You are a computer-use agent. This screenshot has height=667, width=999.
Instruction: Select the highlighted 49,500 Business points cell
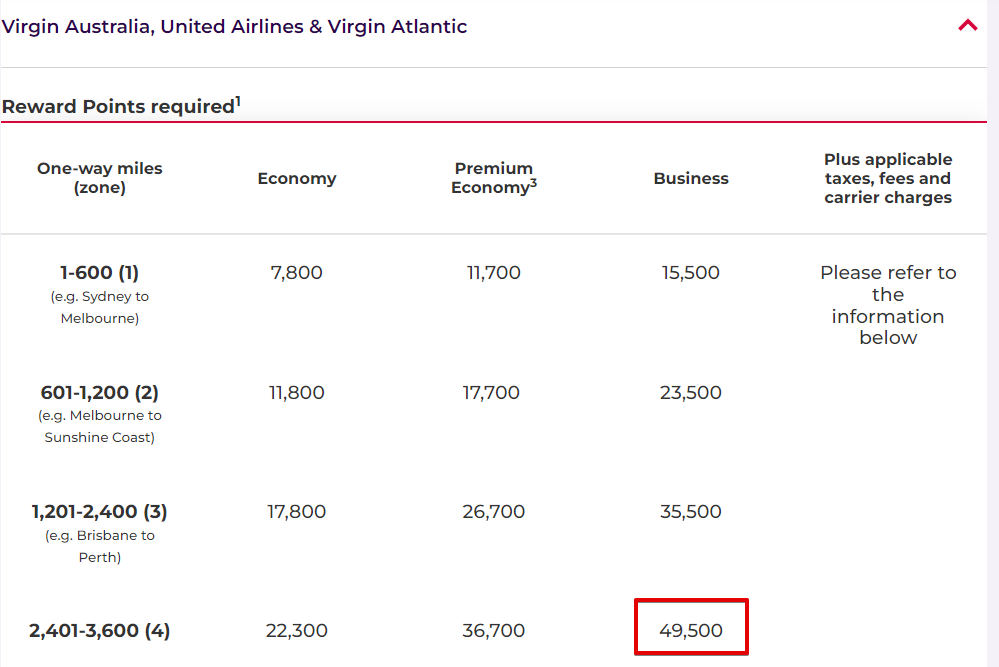pos(691,627)
